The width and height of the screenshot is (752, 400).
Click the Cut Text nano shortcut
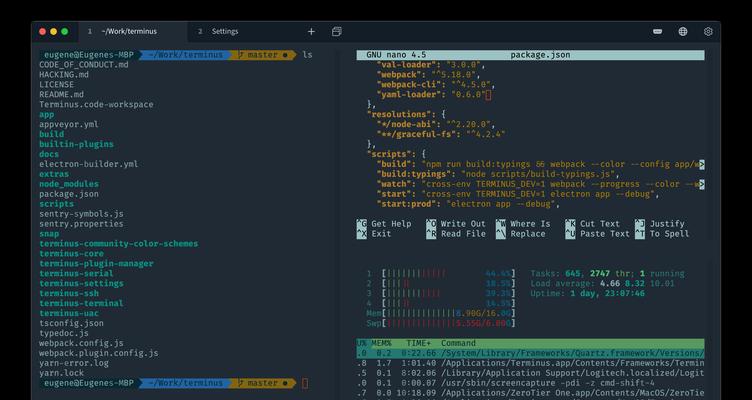592,224
